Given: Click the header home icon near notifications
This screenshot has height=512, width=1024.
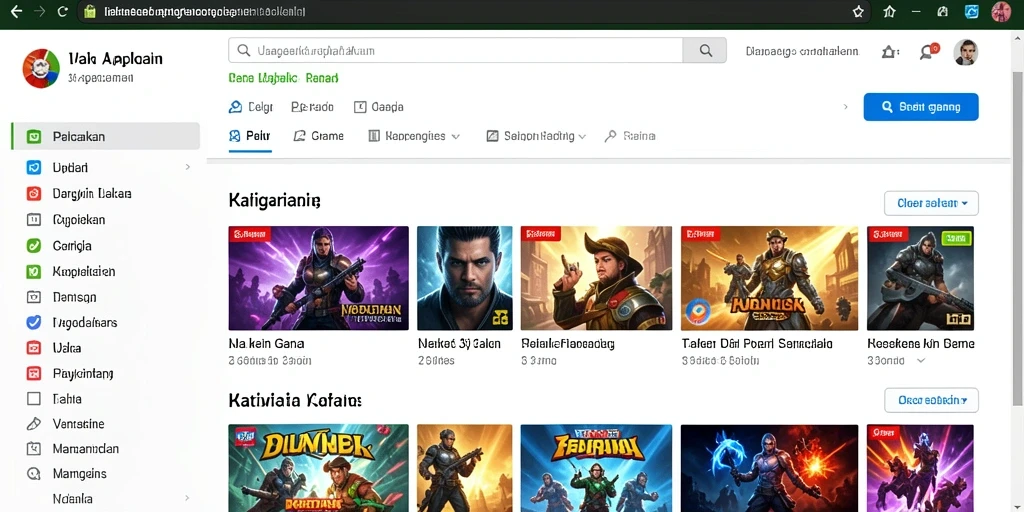Looking at the screenshot, I should (x=889, y=52).
